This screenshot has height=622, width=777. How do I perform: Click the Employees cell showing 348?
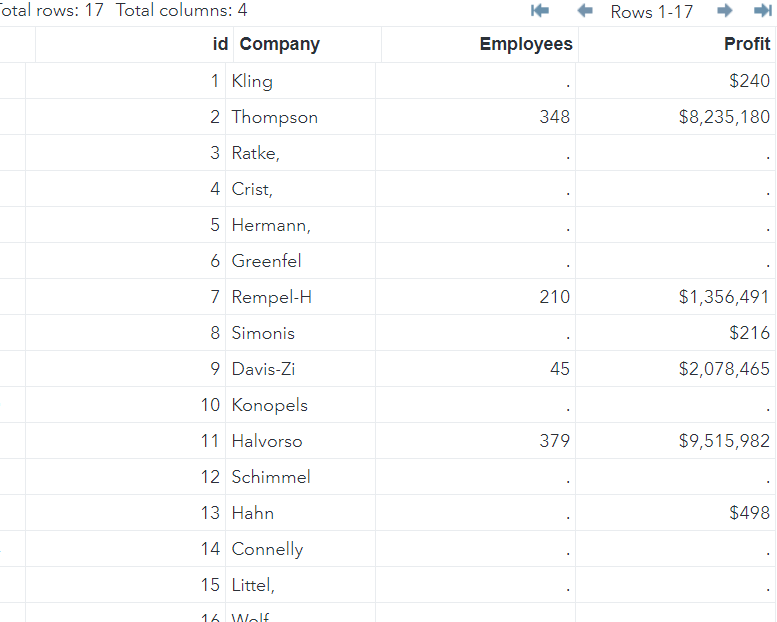tap(554, 117)
